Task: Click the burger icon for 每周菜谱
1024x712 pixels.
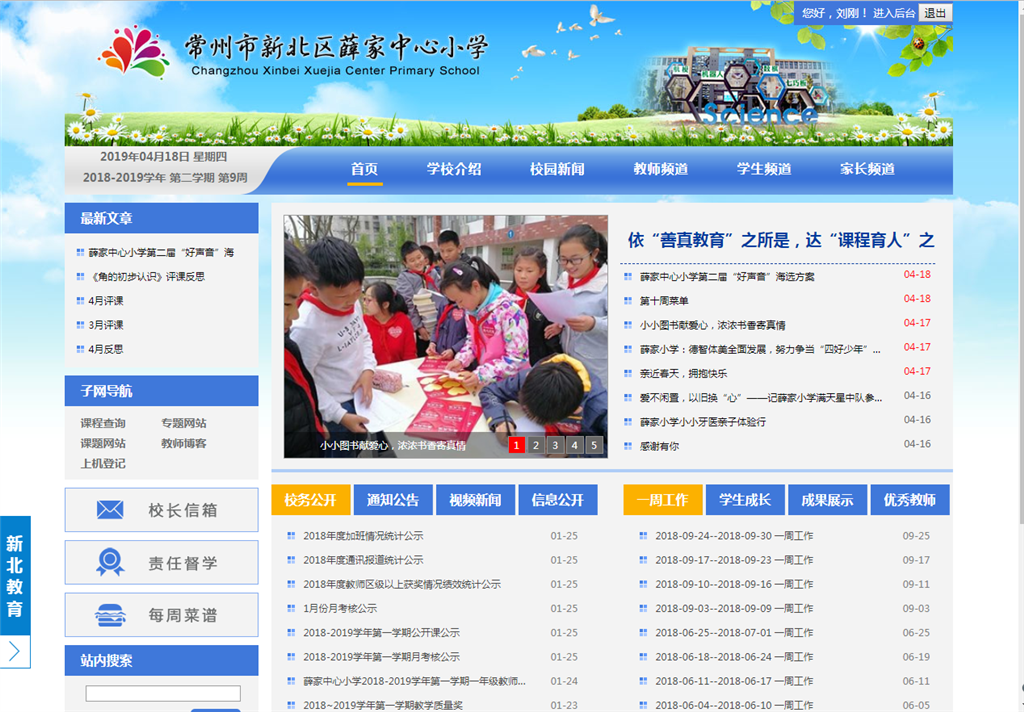Action: click(x=110, y=615)
